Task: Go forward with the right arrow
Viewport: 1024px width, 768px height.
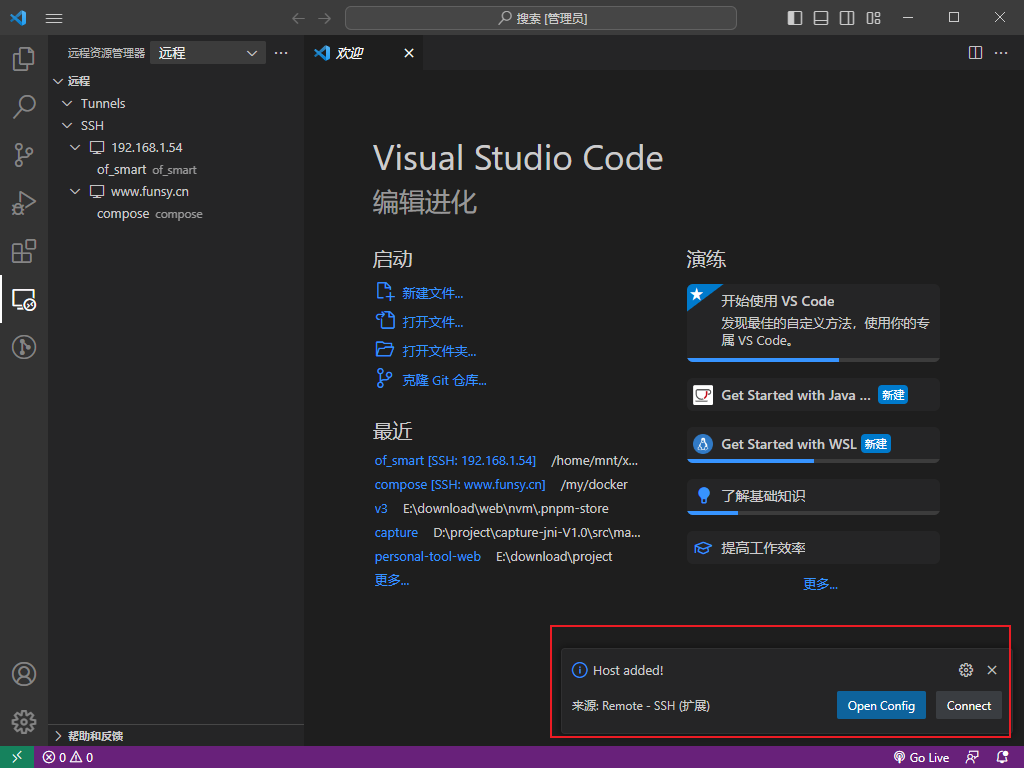Action: pos(325,18)
